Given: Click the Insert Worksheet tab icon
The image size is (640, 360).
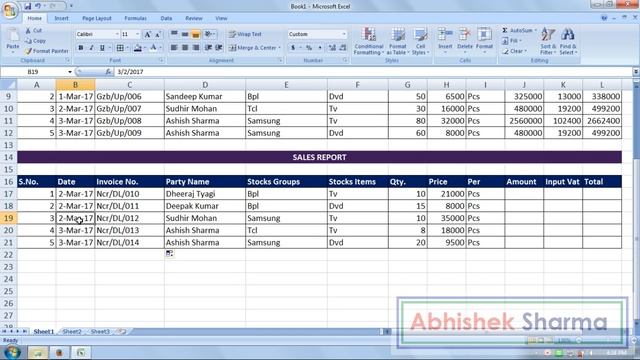Looking at the screenshot, I should coord(122,331).
